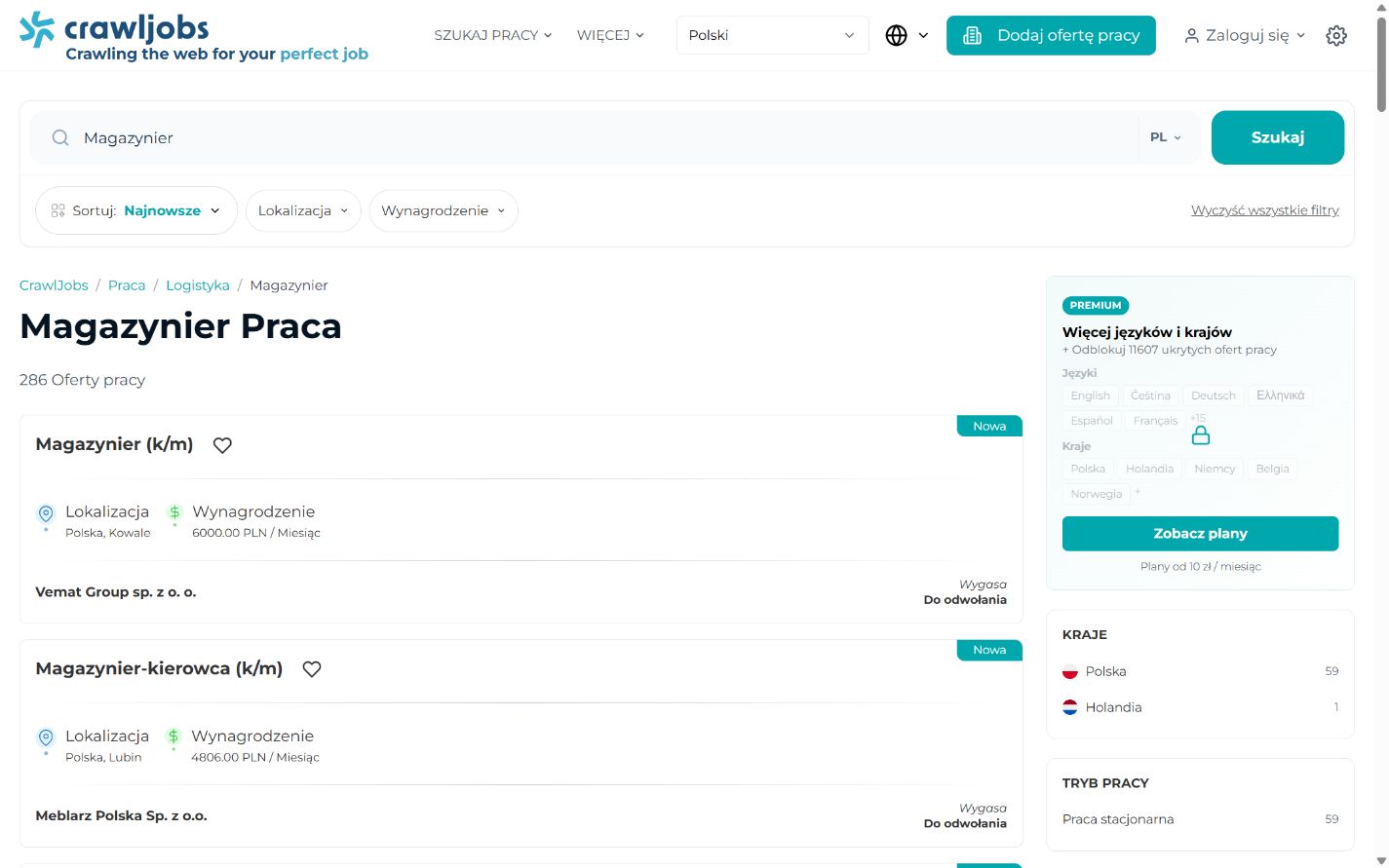The width and height of the screenshot is (1389, 868).
Task: Click the page vertical scrollbar thumb
Action: pos(1381,63)
